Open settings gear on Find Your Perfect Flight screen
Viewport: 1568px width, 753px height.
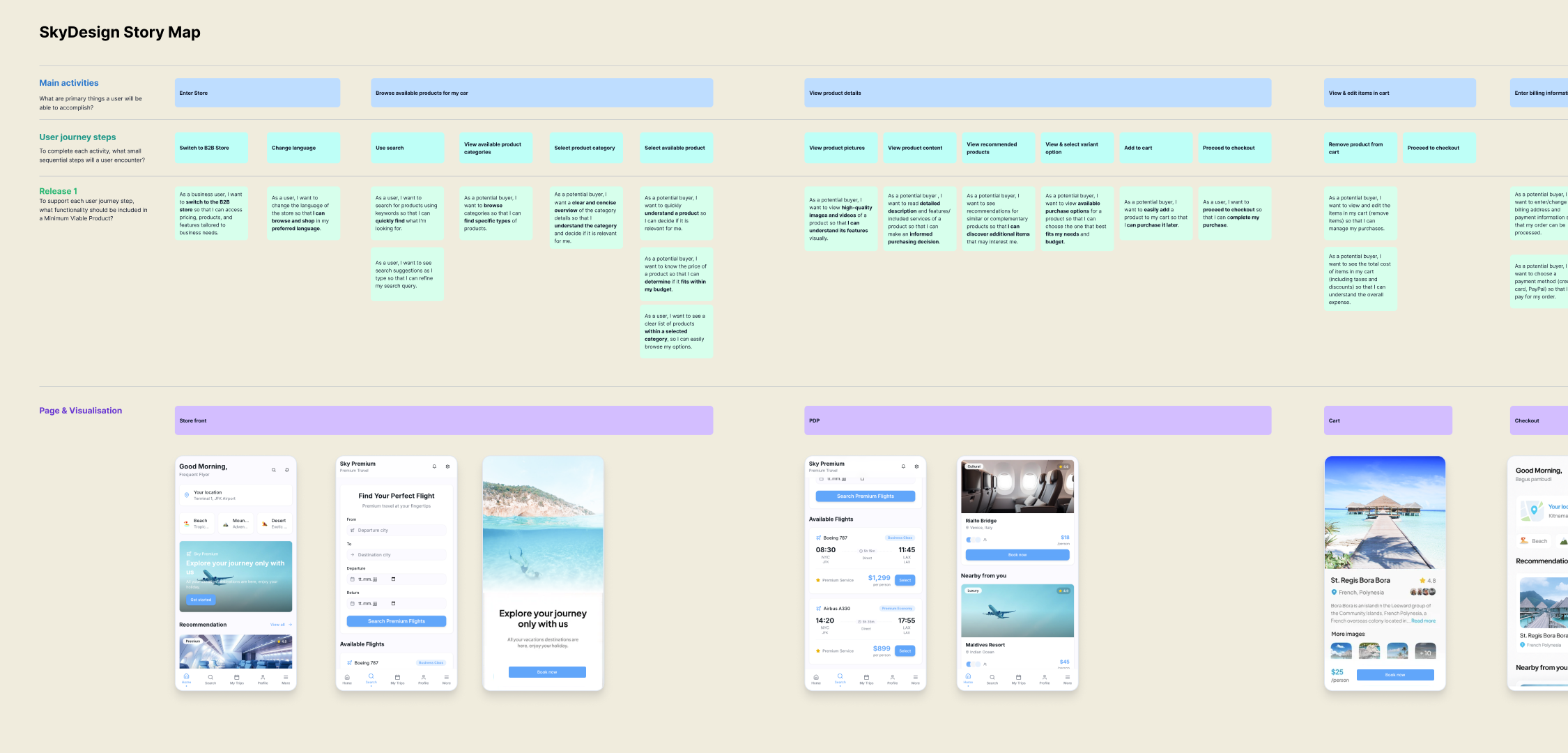pos(447,466)
